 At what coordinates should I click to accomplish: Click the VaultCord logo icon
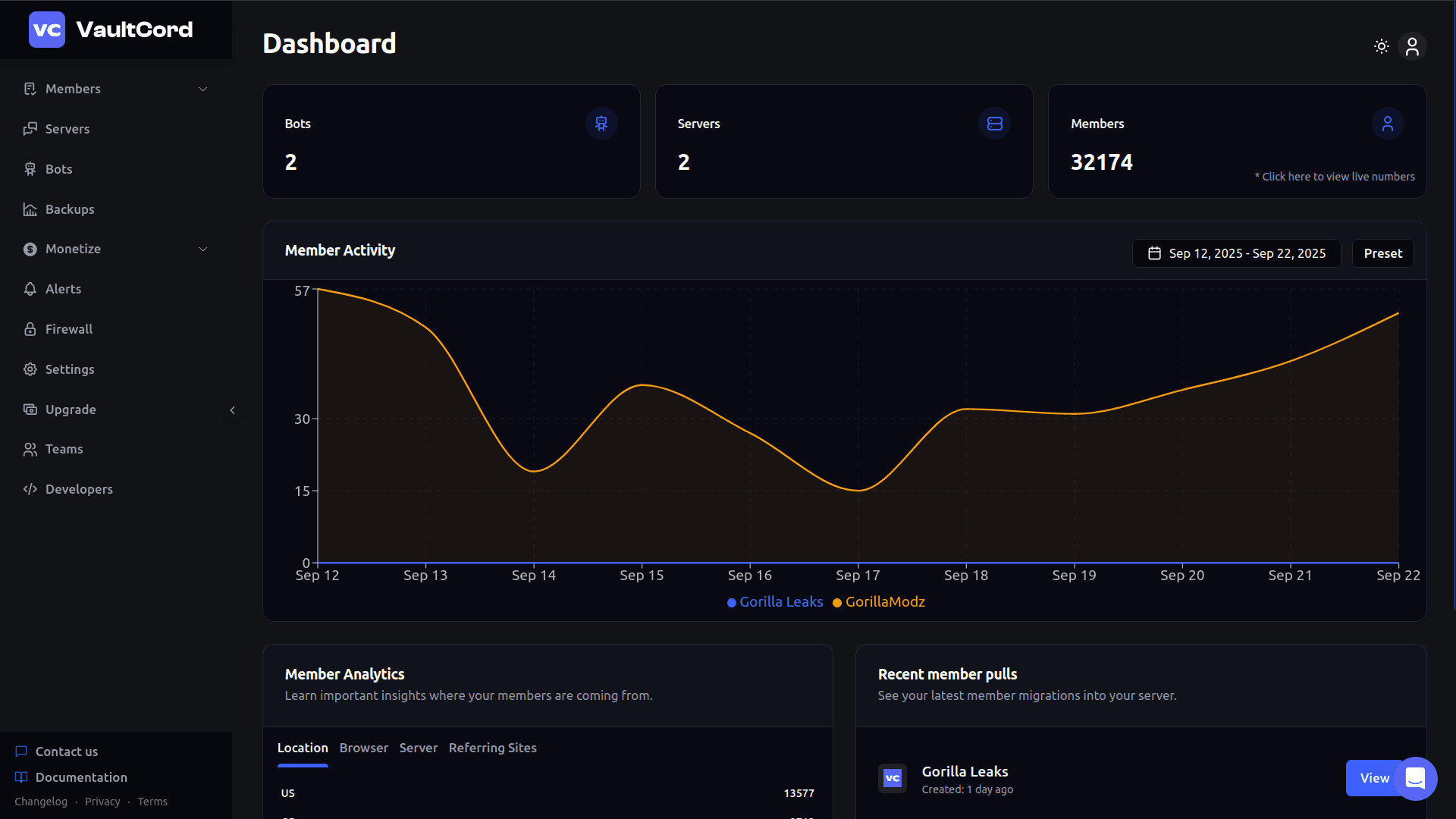click(x=47, y=30)
